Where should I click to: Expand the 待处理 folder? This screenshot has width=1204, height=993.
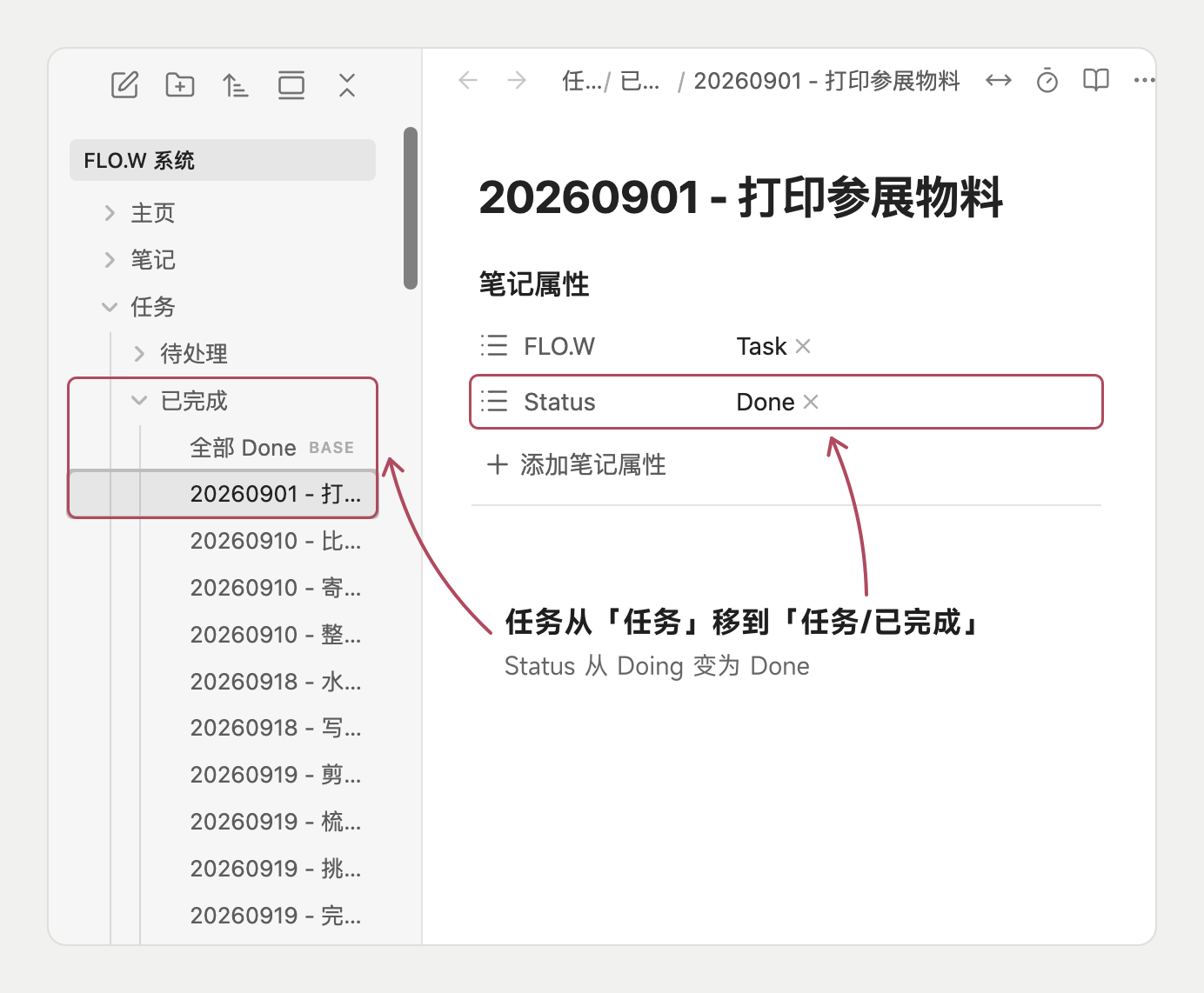point(139,354)
